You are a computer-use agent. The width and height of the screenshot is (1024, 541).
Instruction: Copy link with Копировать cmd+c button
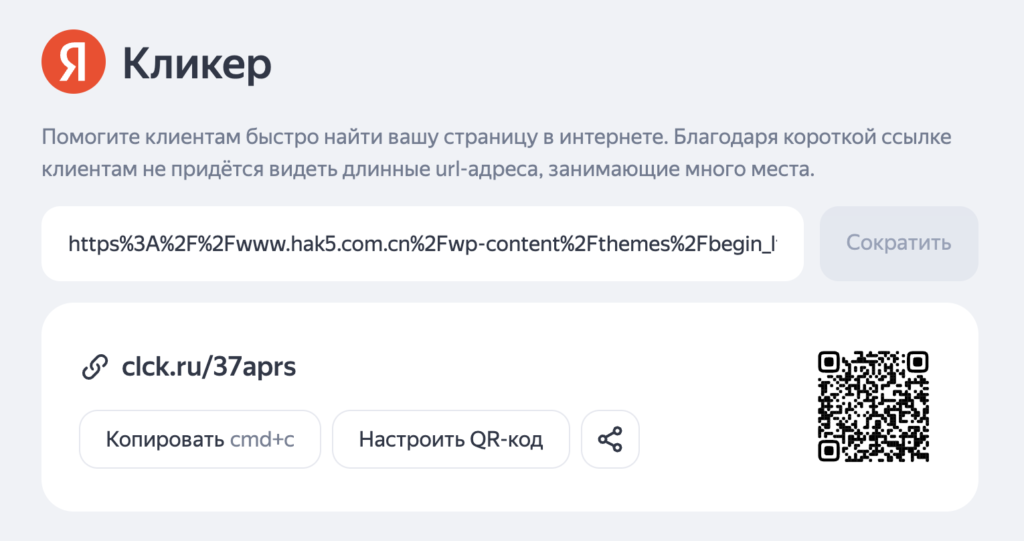(200, 439)
